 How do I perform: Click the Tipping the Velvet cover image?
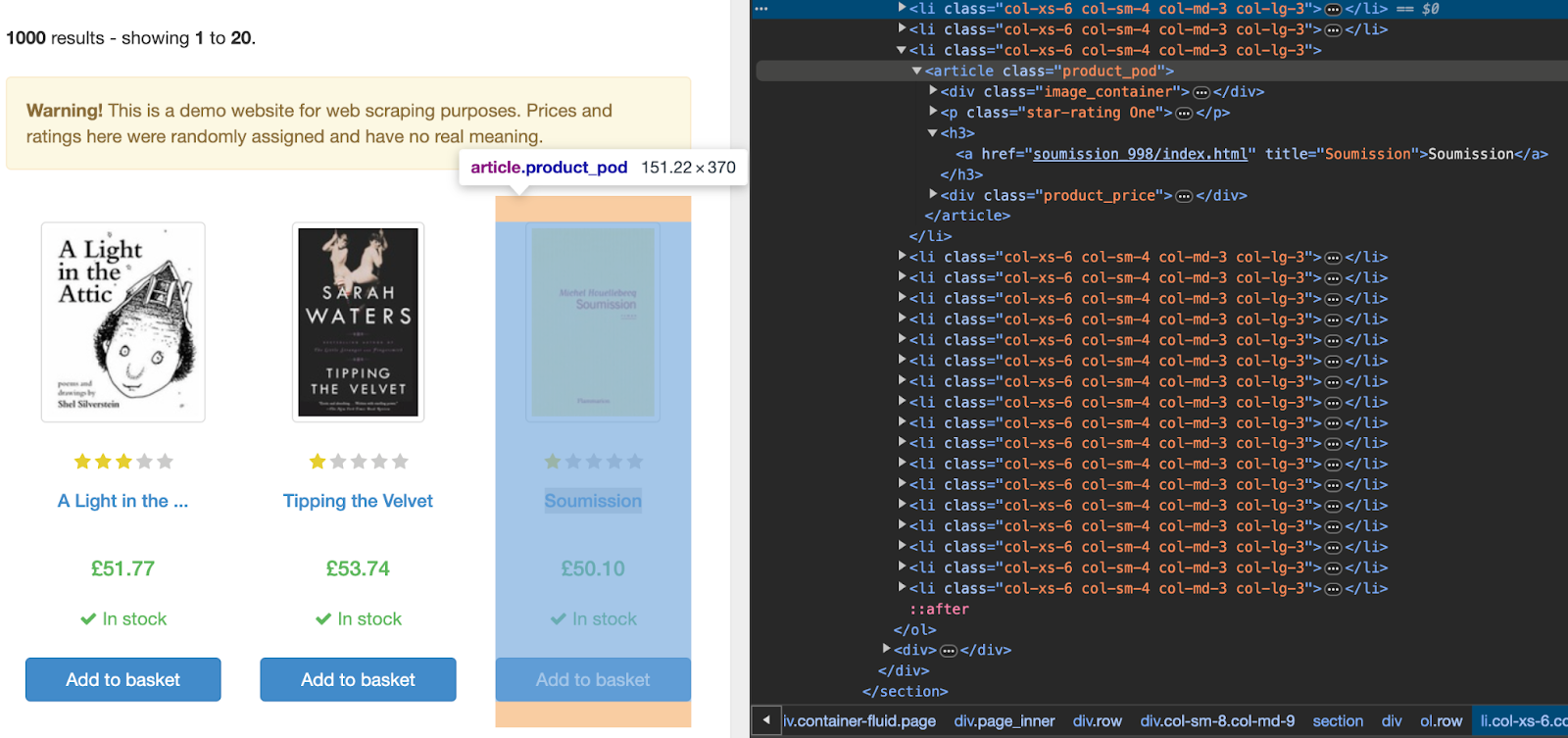358,322
